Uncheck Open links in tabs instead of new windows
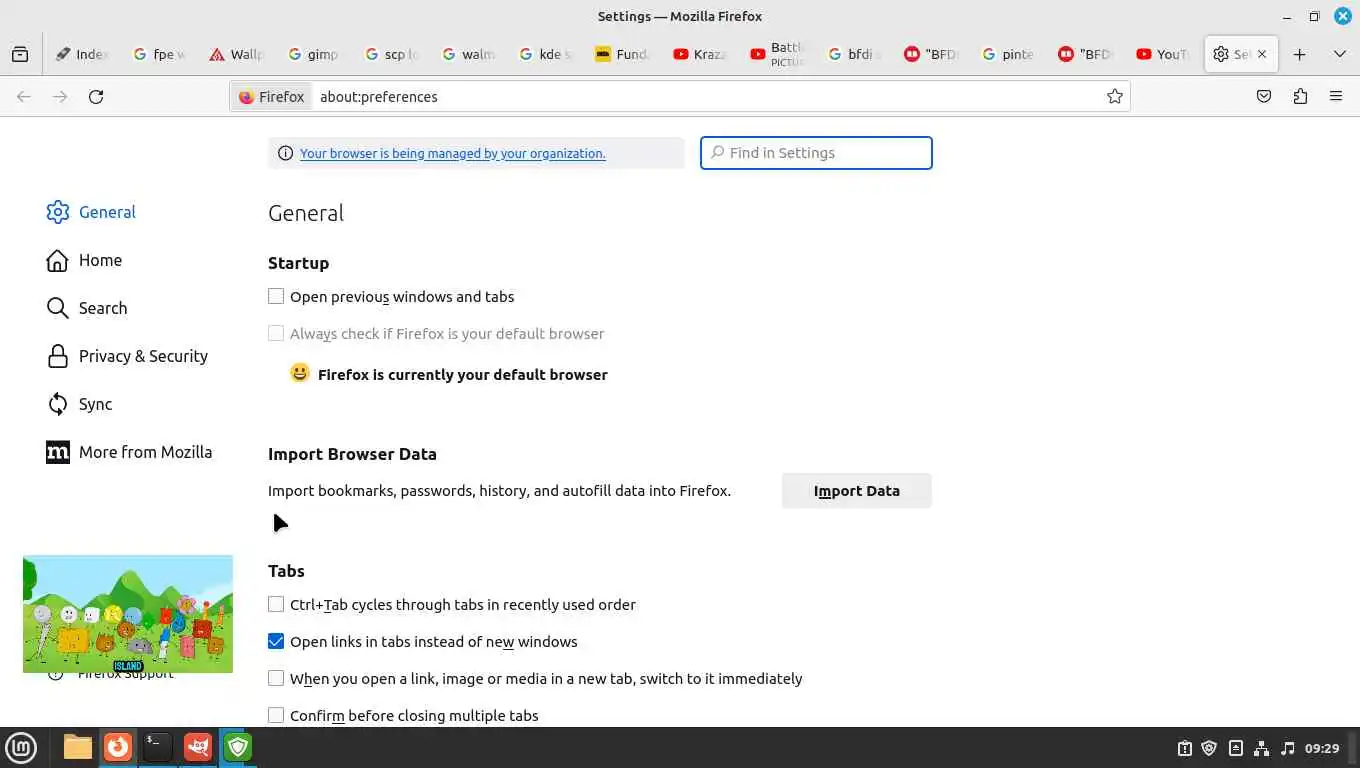Viewport: 1360px width, 768px height. pos(276,641)
